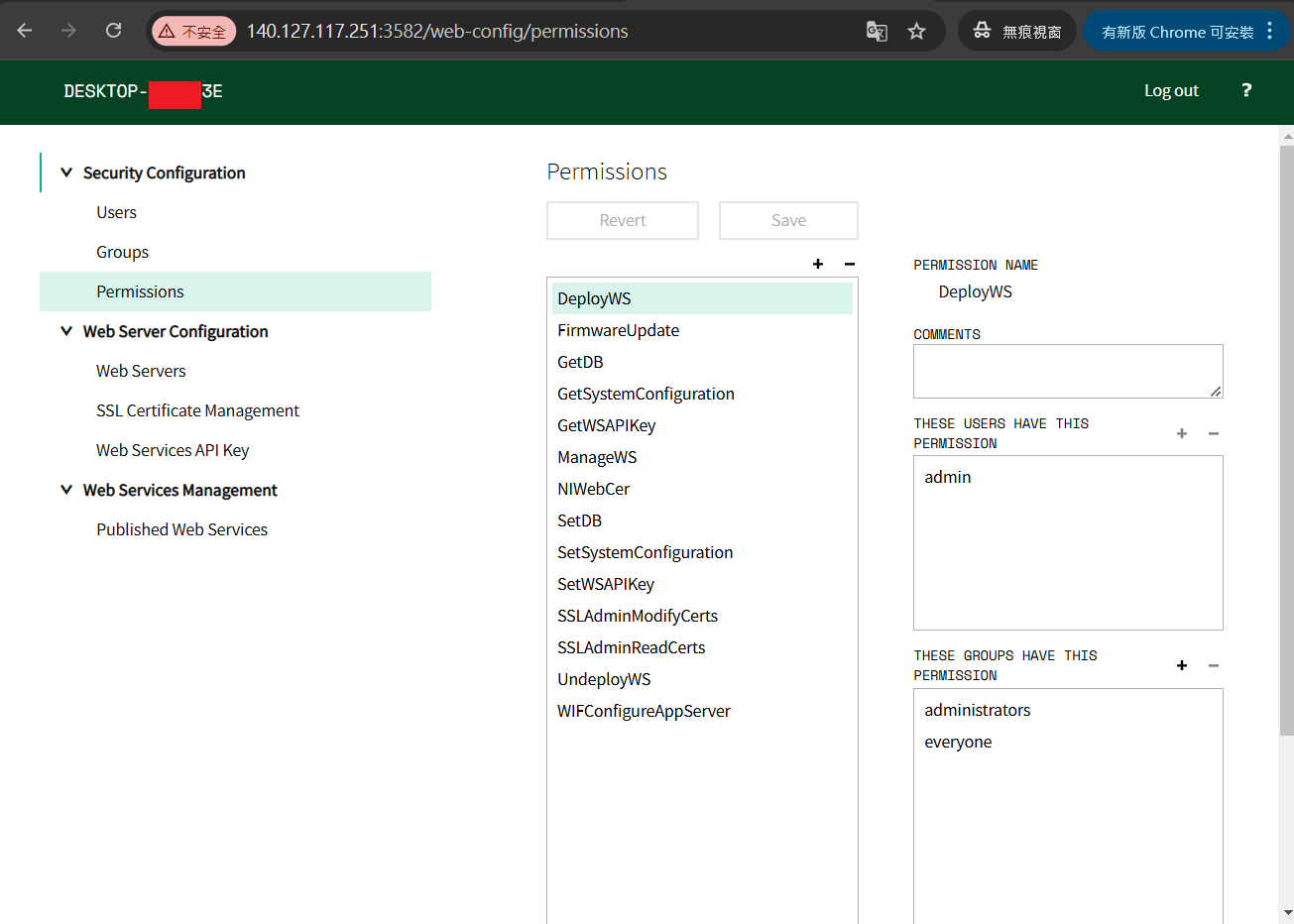
Task: Click the Revert button
Action: point(623,220)
